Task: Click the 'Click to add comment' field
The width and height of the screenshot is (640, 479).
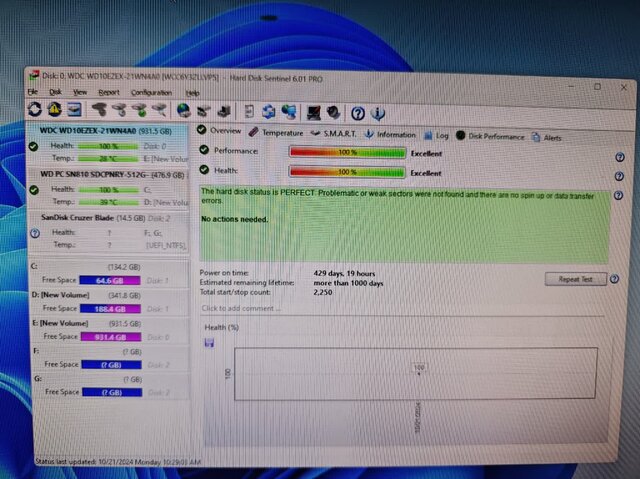Action: point(400,308)
